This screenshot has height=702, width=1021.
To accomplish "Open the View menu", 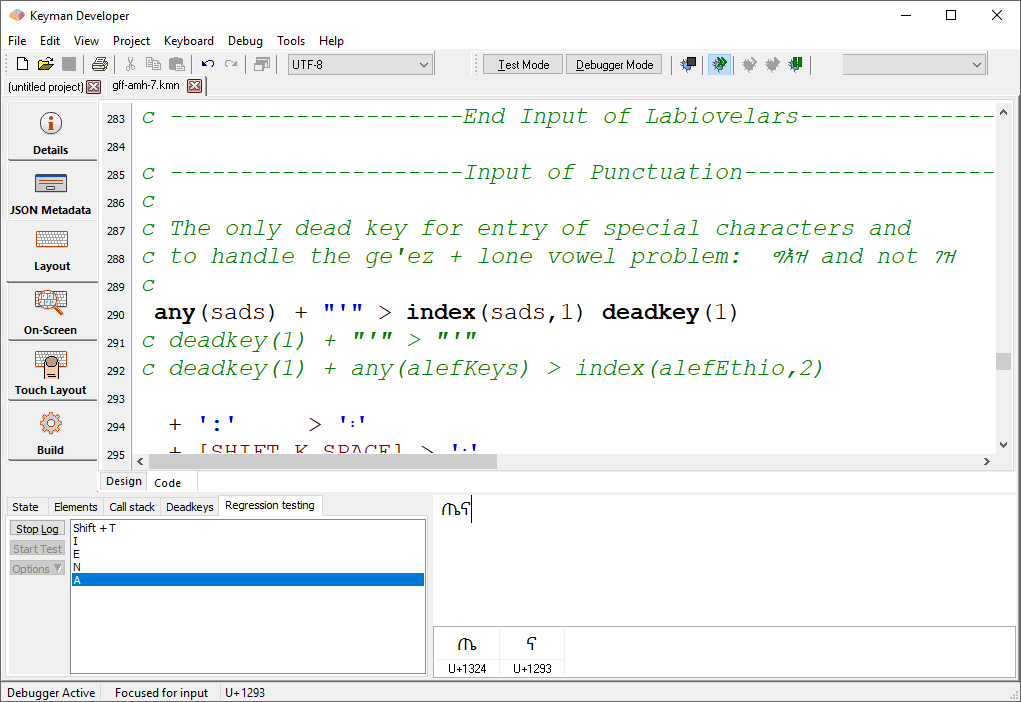I will point(86,40).
